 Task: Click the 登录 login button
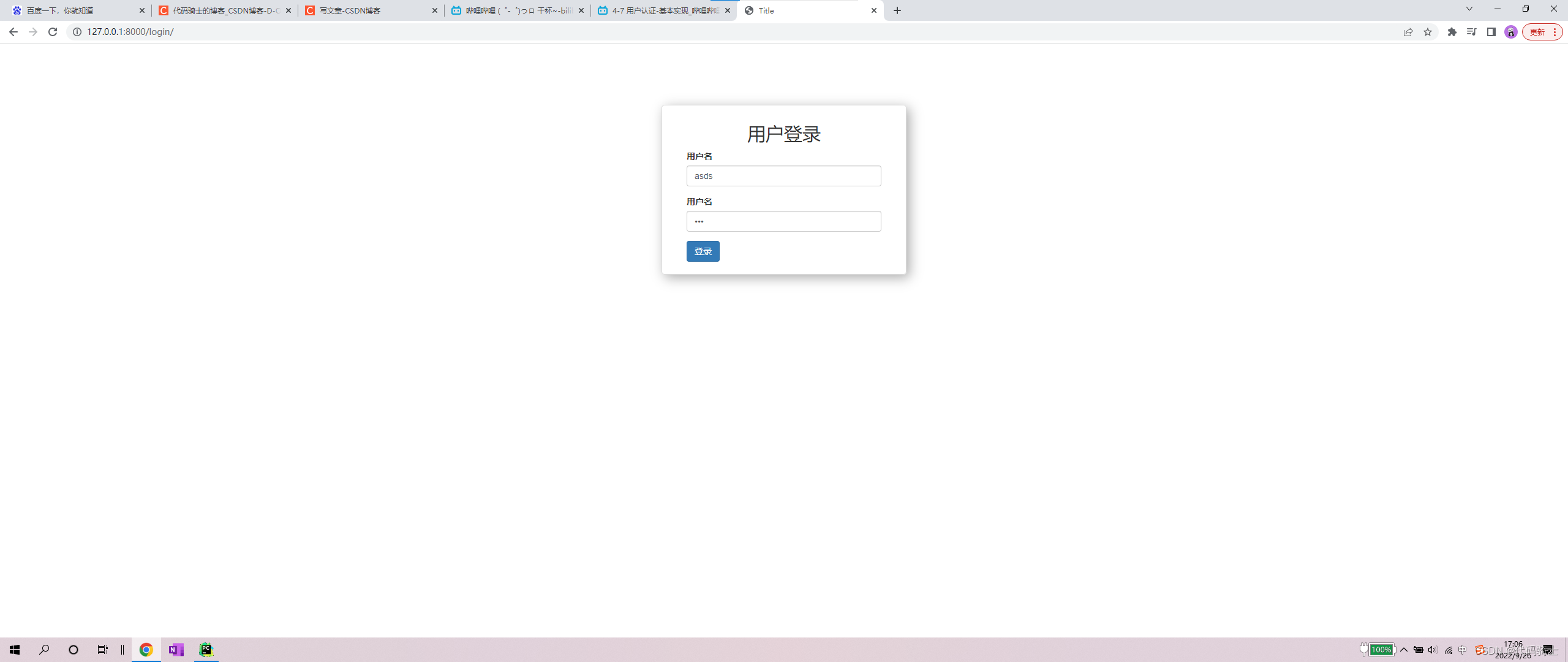click(x=703, y=251)
